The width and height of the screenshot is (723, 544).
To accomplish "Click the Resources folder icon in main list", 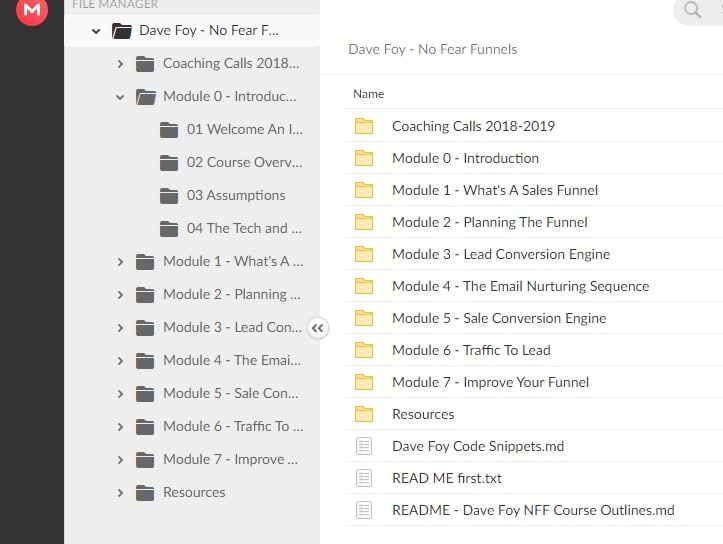I will [364, 414].
